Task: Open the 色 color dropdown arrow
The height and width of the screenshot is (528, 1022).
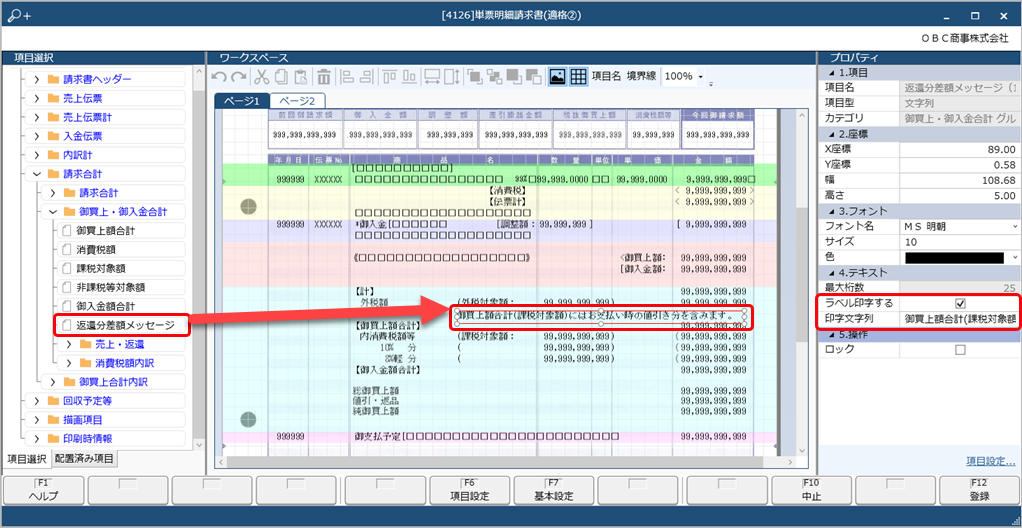Action: tap(1015, 257)
